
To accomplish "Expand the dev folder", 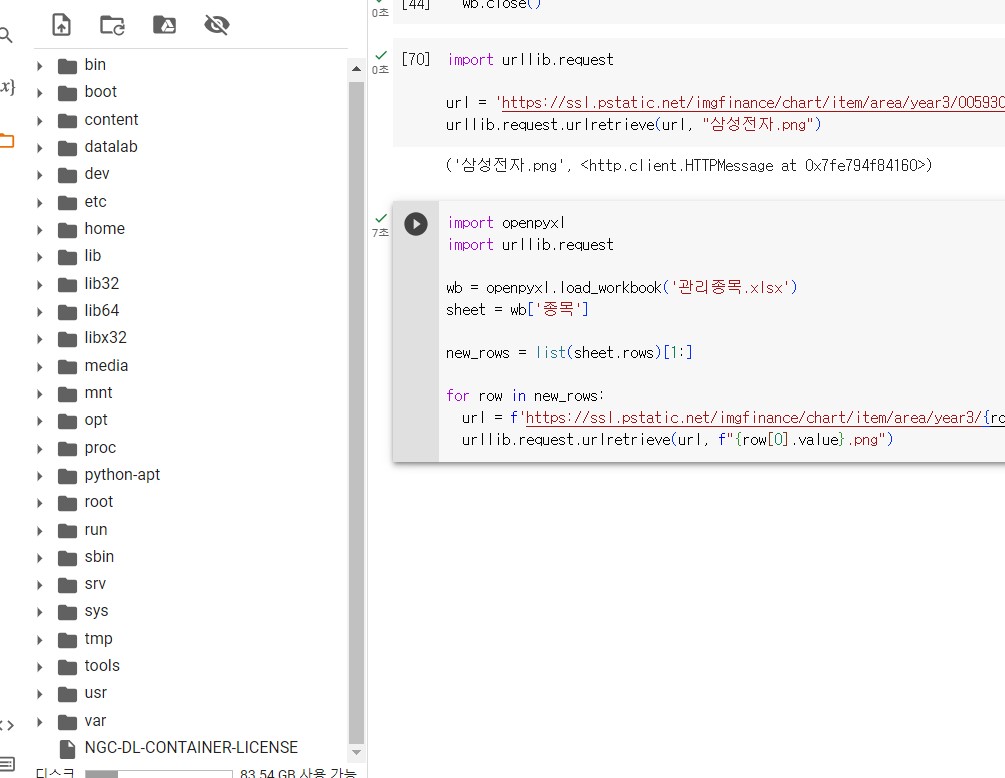I will coord(40,175).
